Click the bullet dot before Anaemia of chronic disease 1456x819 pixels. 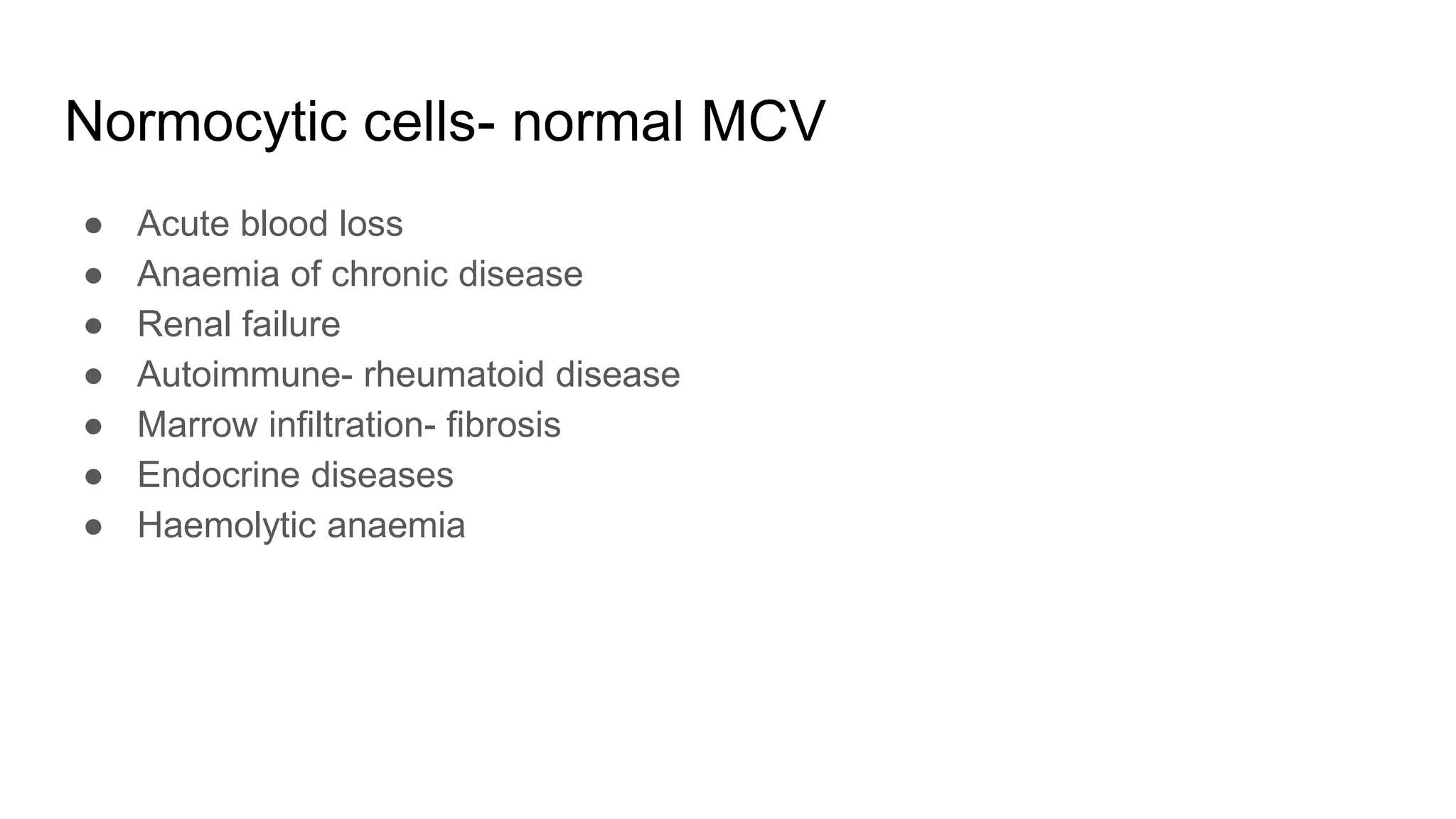point(93,276)
